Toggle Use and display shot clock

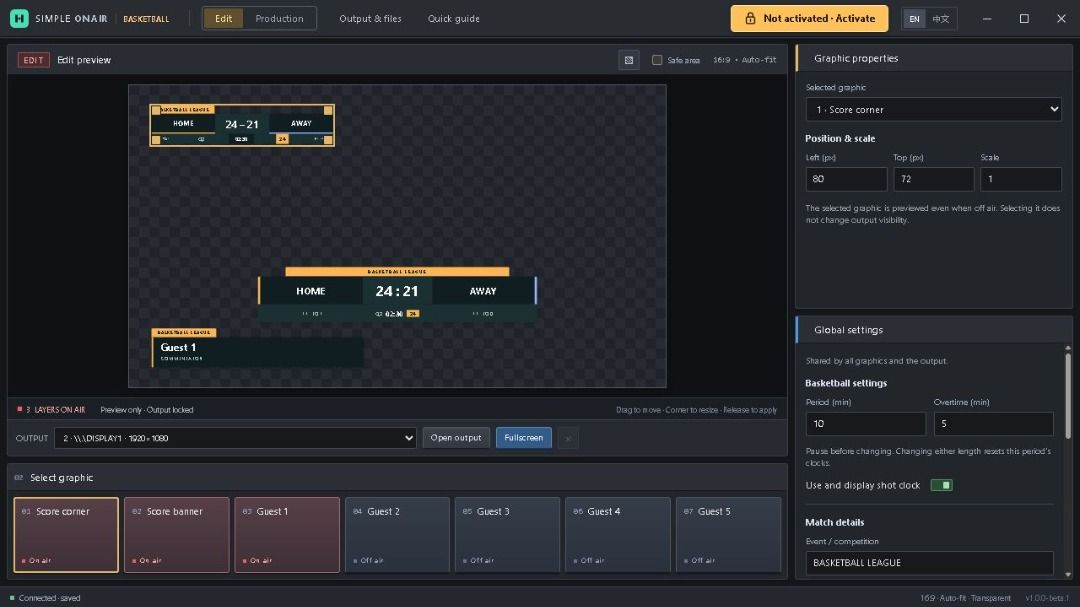tap(941, 485)
